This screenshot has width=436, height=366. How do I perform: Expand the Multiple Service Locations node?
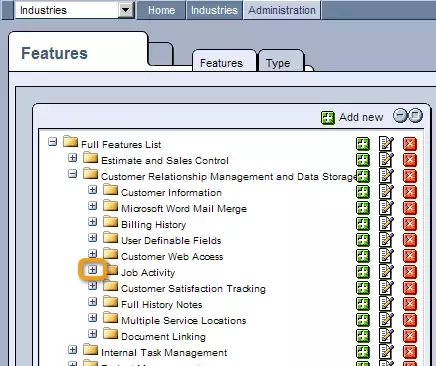click(x=93, y=318)
